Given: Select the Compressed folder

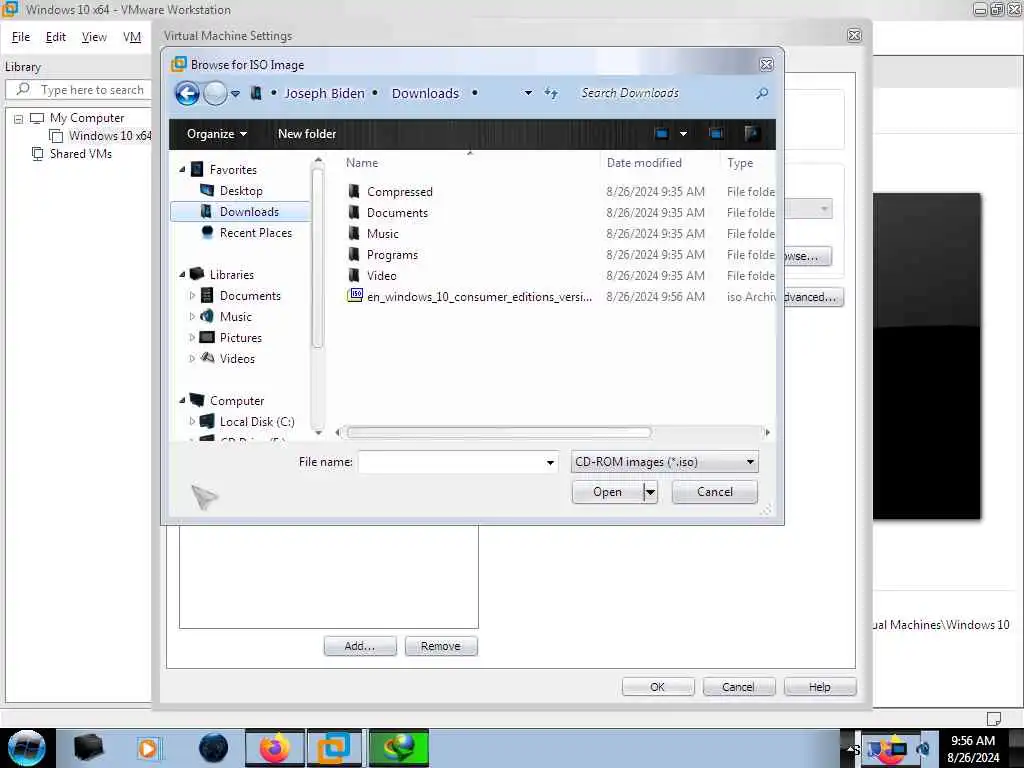Looking at the screenshot, I should [400, 192].
